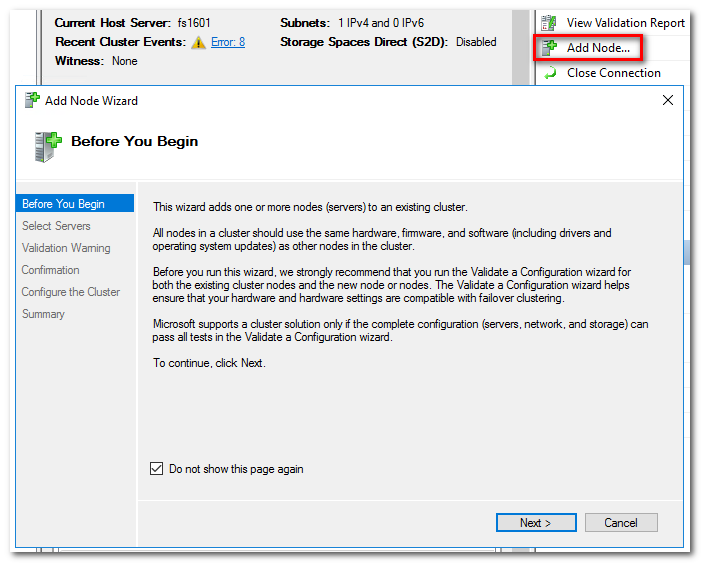Open View Validation Report action

625,23
